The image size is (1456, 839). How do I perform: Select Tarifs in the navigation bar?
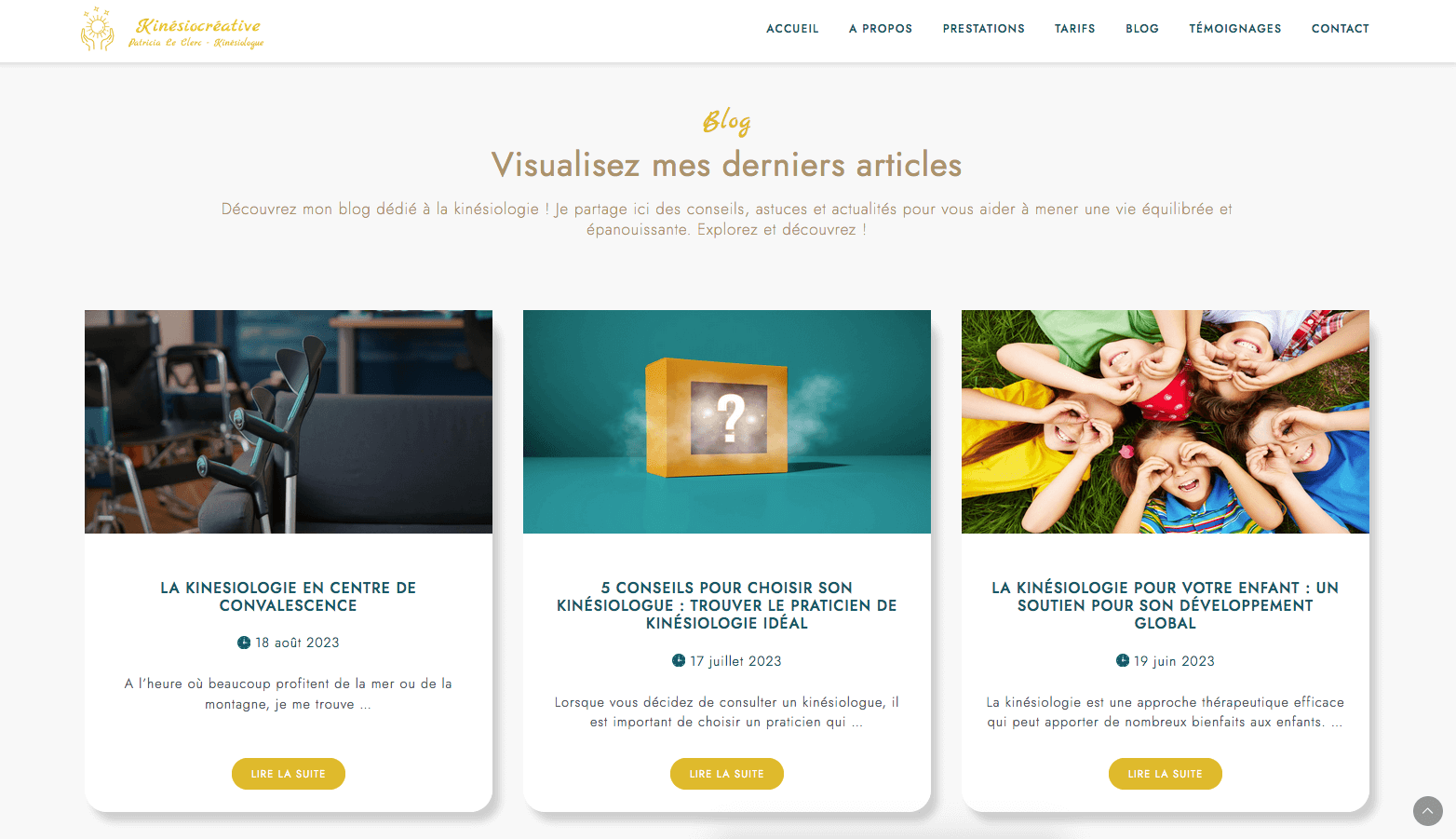(x=1074, y=29)
